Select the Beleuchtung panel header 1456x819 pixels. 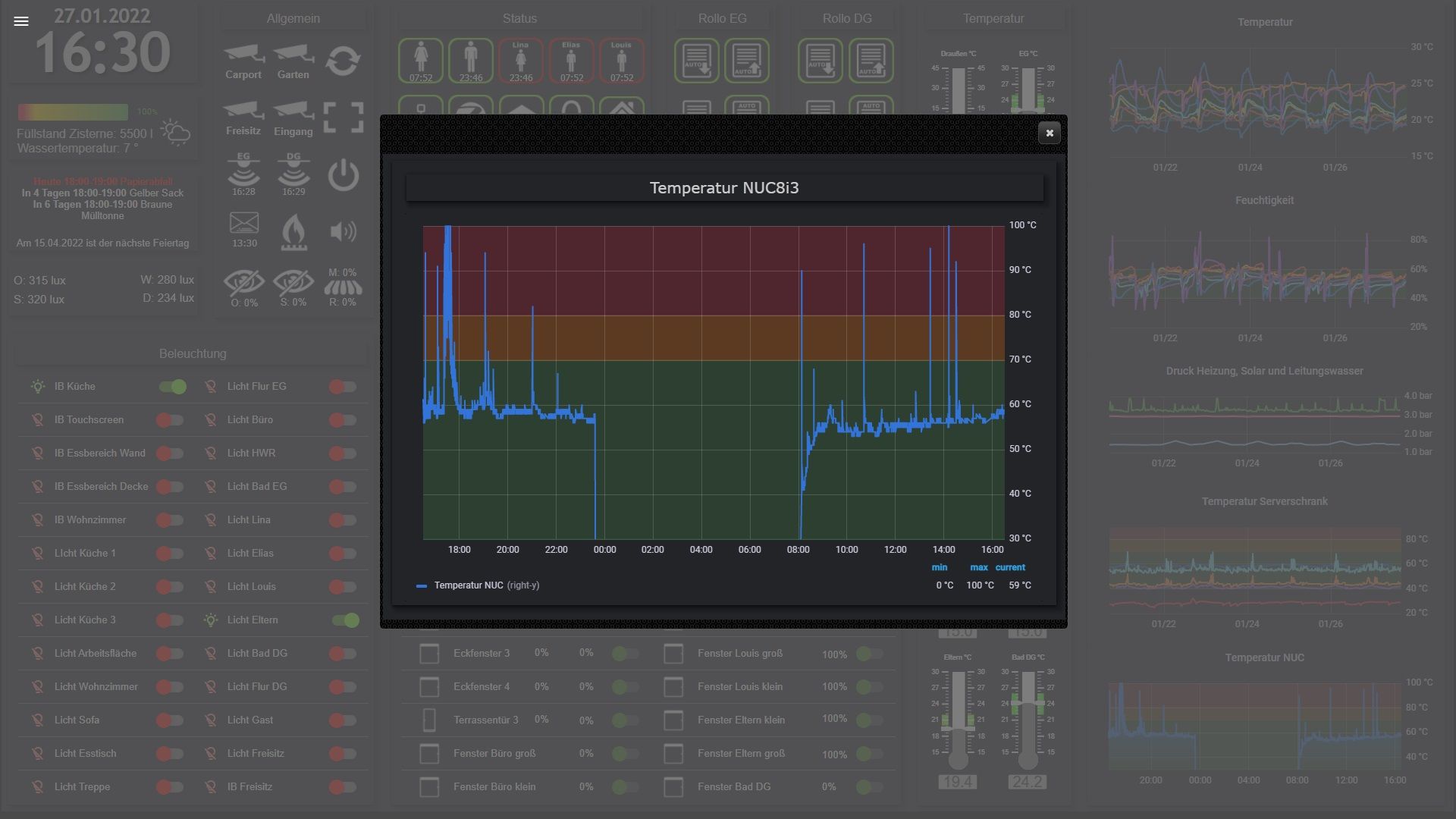coord(193,353)
